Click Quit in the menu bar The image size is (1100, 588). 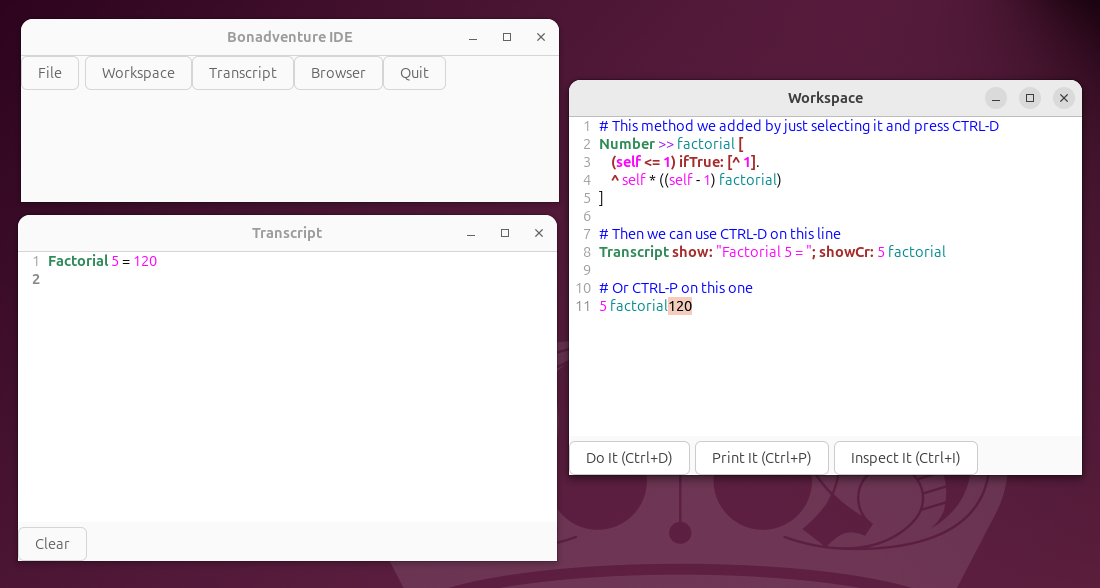(x=414, y=72)
